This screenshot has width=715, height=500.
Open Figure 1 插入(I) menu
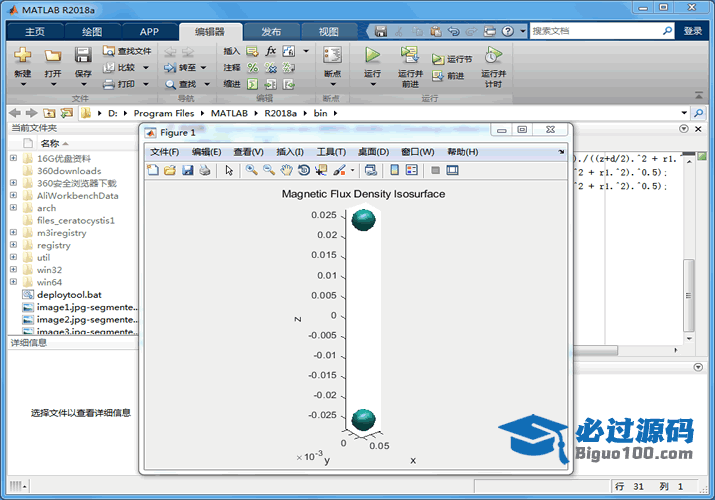click(290, 152)
